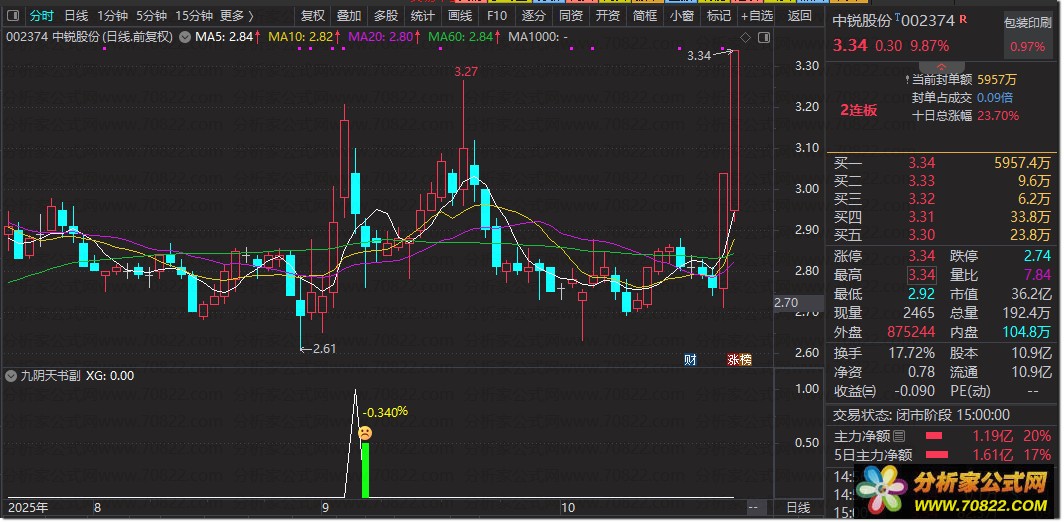Click 返回 back button
Viewport: 1064px width, 522px height.
(801, 16)
